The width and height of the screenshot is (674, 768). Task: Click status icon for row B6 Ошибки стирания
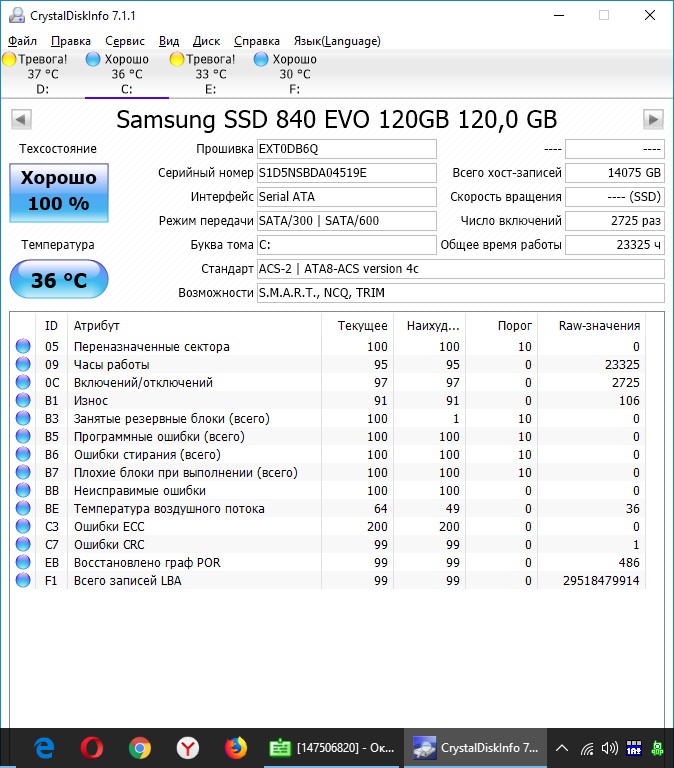[23, 455]
